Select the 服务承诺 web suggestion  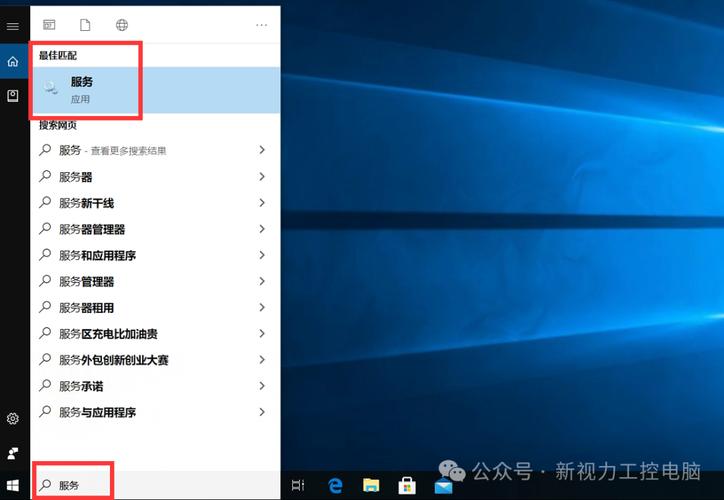tap(155, 386)
